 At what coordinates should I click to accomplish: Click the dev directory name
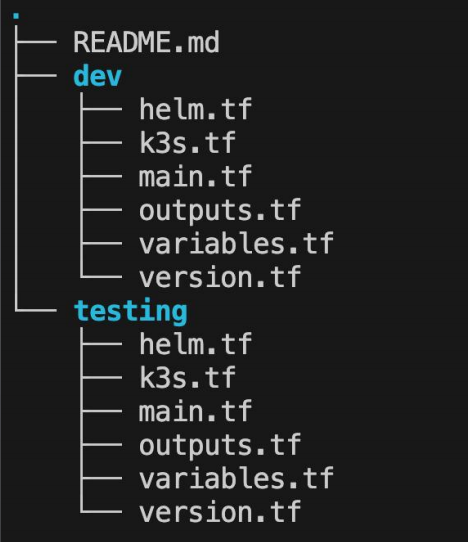pos(97,76)
